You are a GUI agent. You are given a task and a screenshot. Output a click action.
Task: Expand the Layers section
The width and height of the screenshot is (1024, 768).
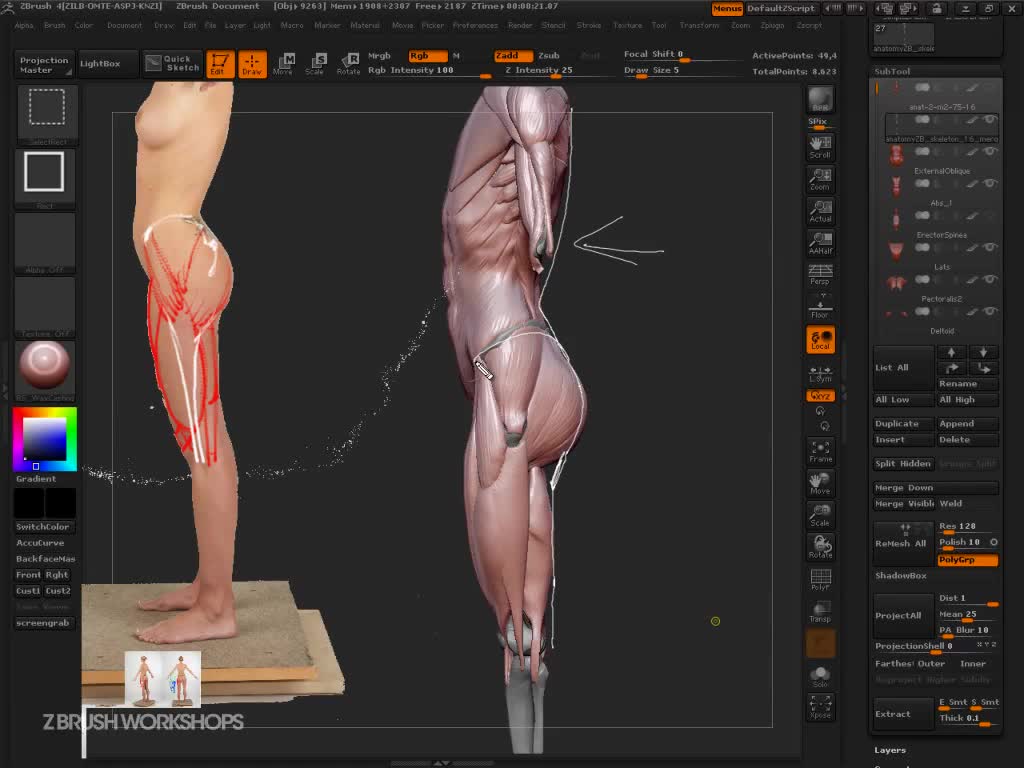890,750
